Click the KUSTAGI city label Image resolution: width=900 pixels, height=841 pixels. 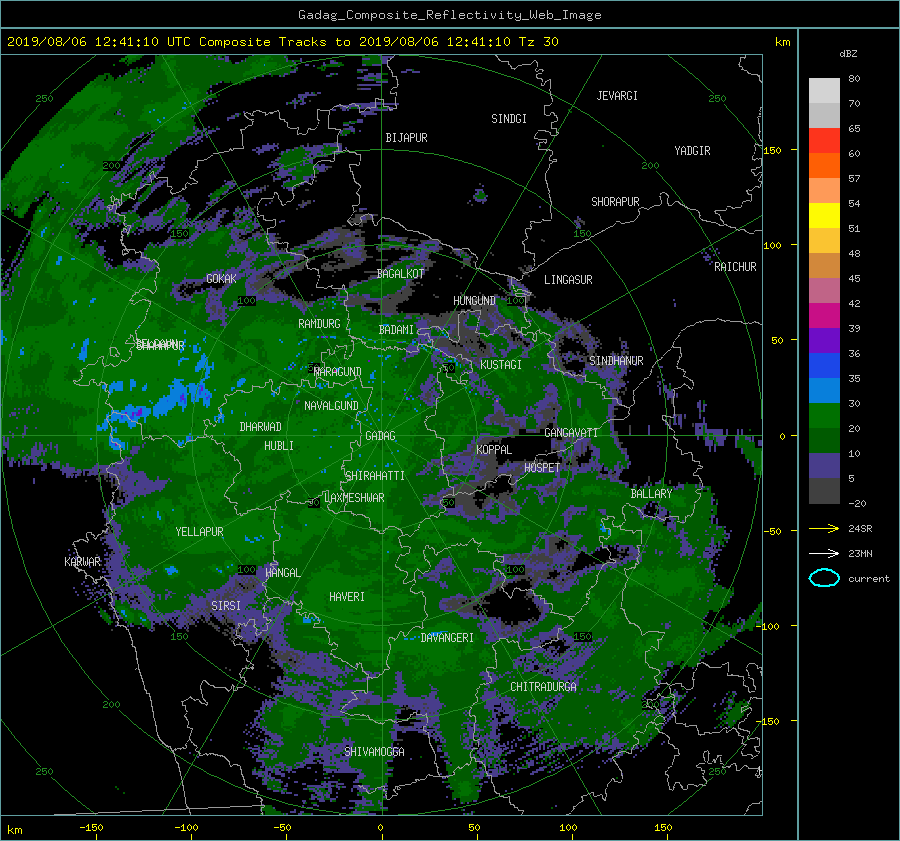click(x=501, y=365)
